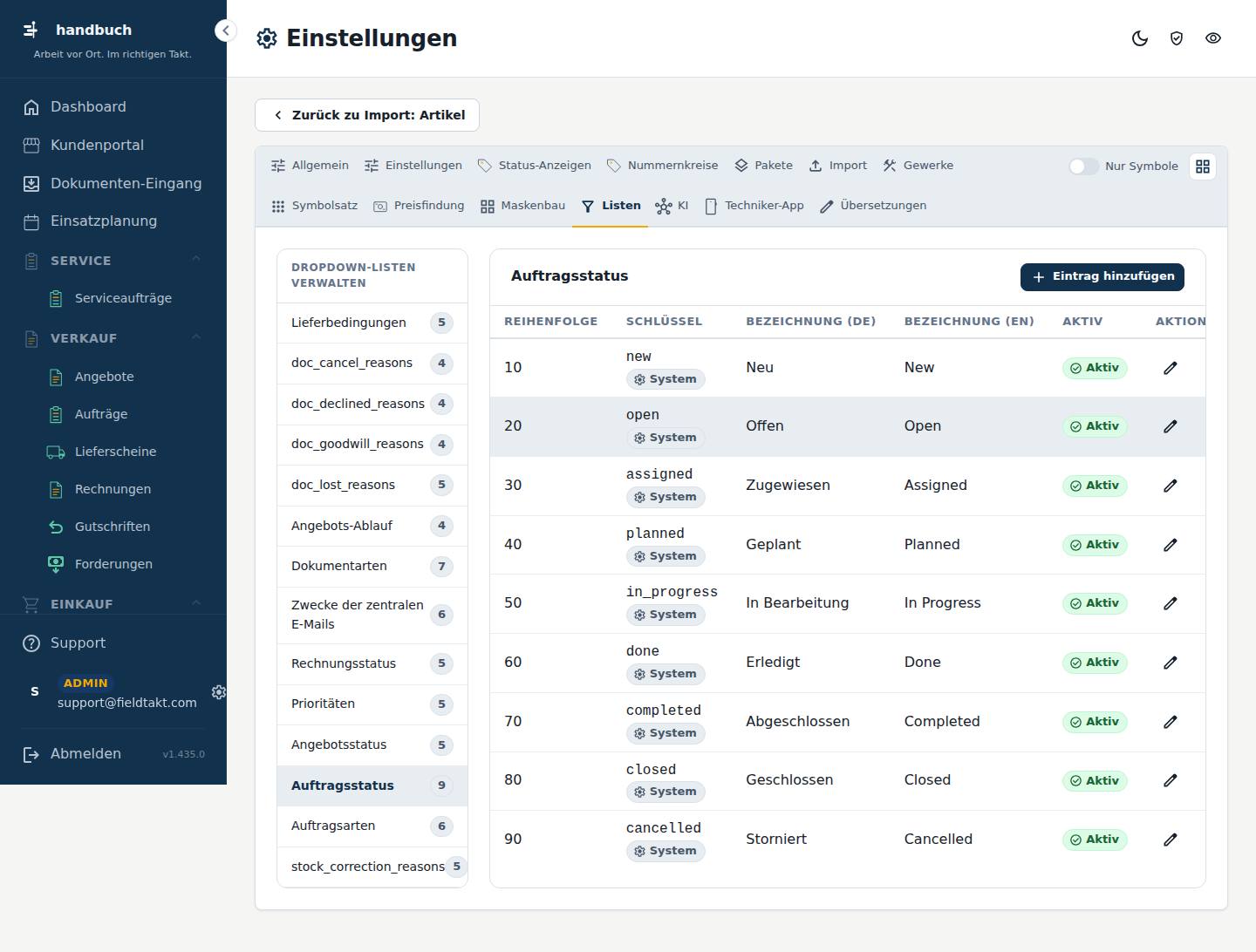The height and width of the screenshot is (952, 1256).
Task: Open Kundenportal in the sidebar
Action: click(x=113, y=146)
